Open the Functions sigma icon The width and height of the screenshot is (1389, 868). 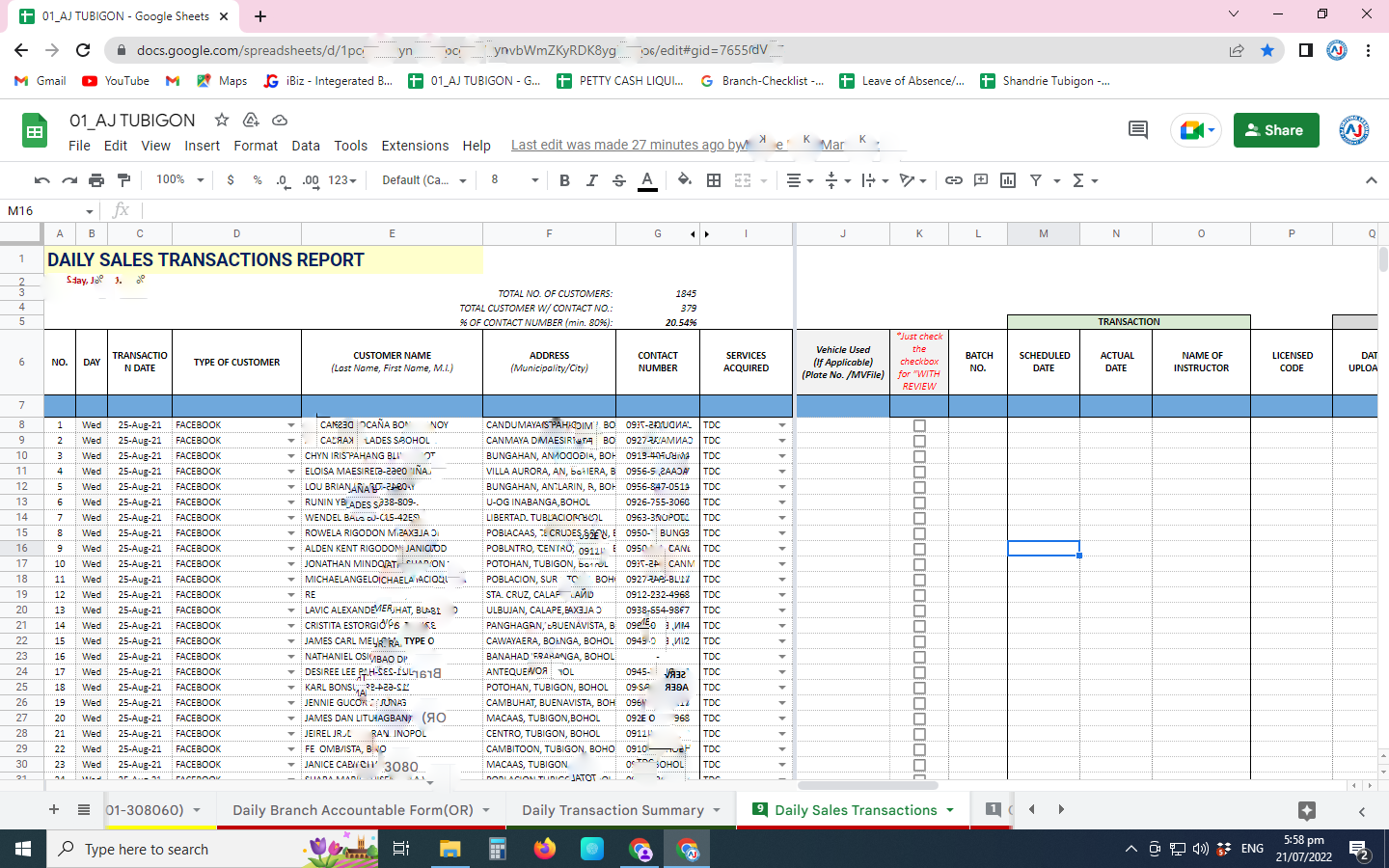point(1078,180)
